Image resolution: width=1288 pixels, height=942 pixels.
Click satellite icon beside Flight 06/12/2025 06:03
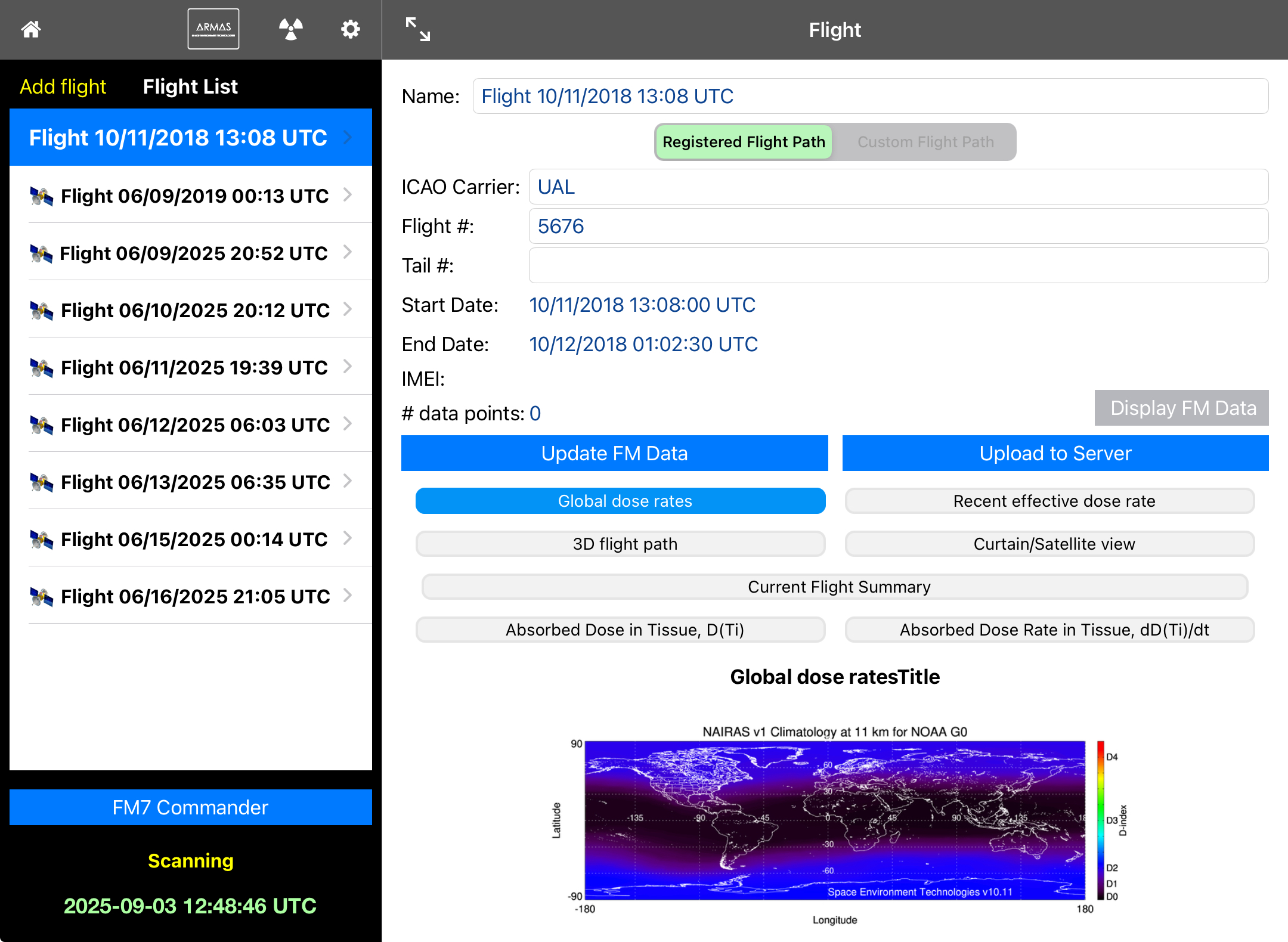(42, 425)
